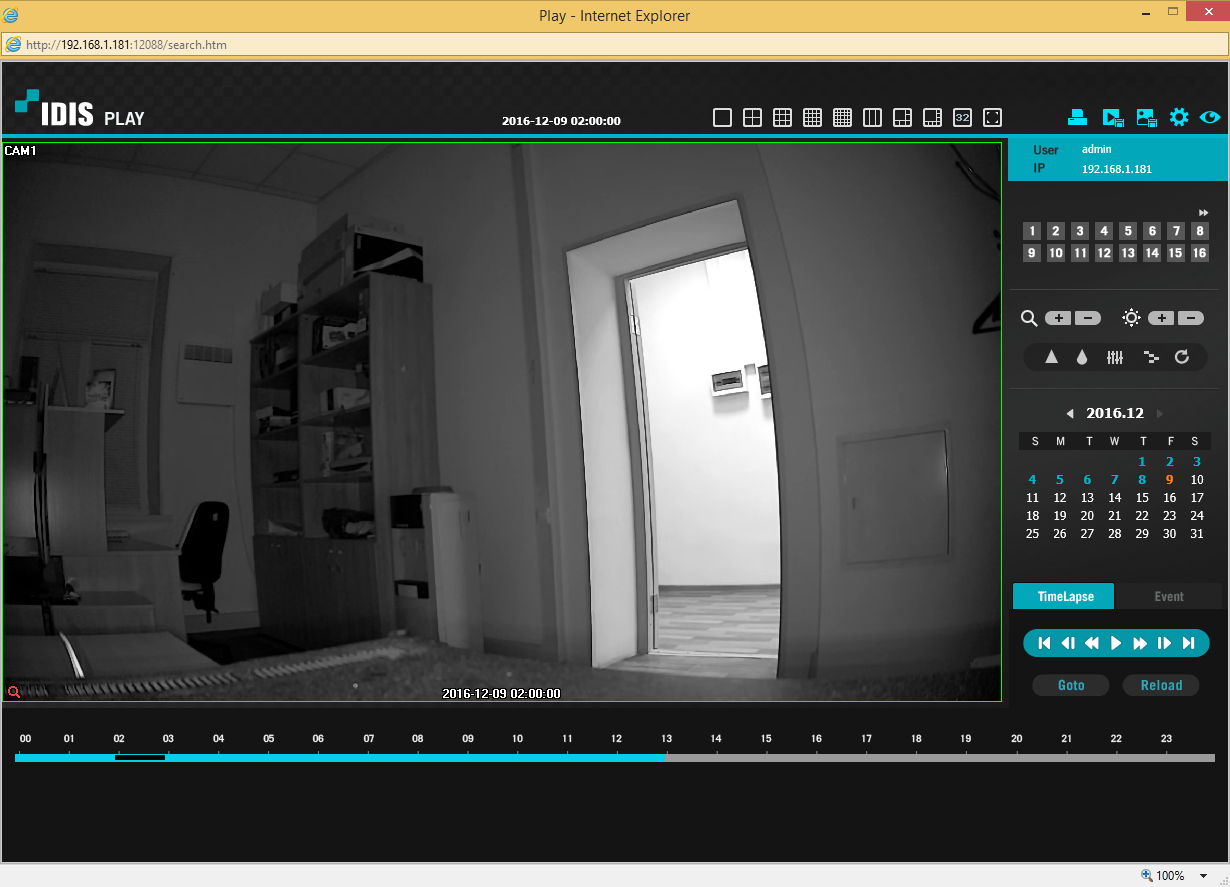Select the one-large-plus-side-tiles layout icon
The height and width of the screenshot is (887, 1230).
(x=902, y=118)
